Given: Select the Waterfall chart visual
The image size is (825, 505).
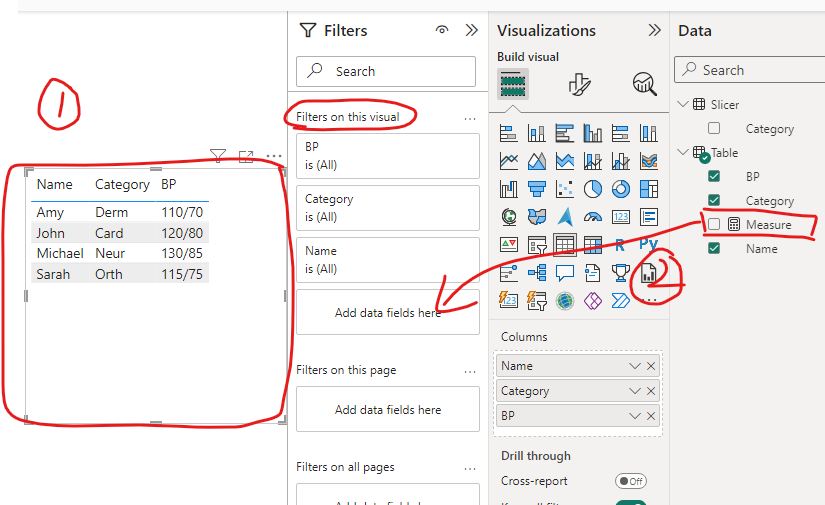Looking at the screenshot, I should point(508,189).
